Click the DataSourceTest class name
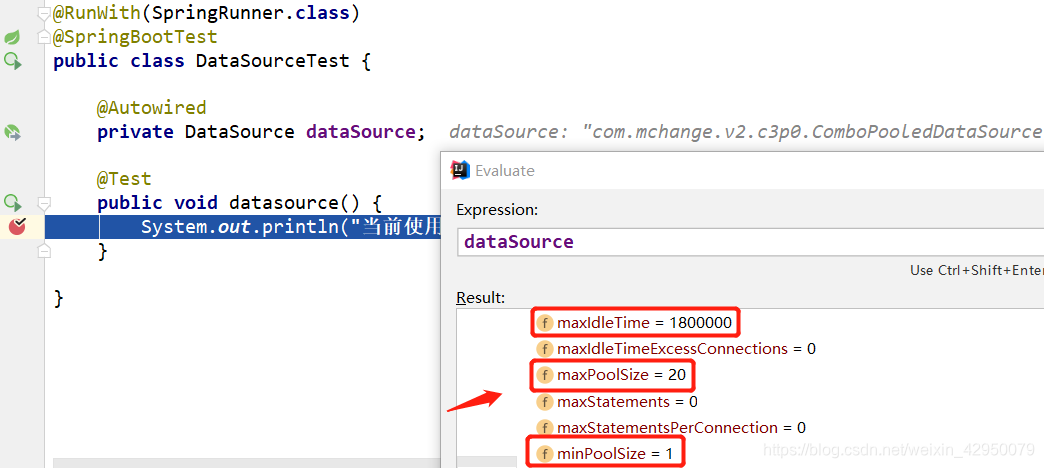 coord(272,61)
